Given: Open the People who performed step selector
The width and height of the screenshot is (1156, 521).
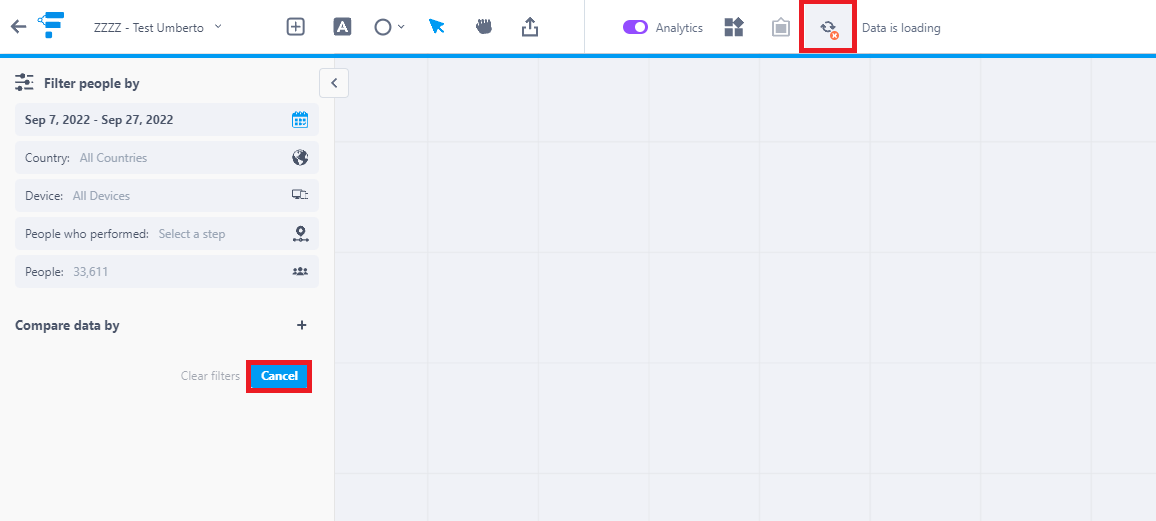Looking at the screenshot, I should [167, 234].
